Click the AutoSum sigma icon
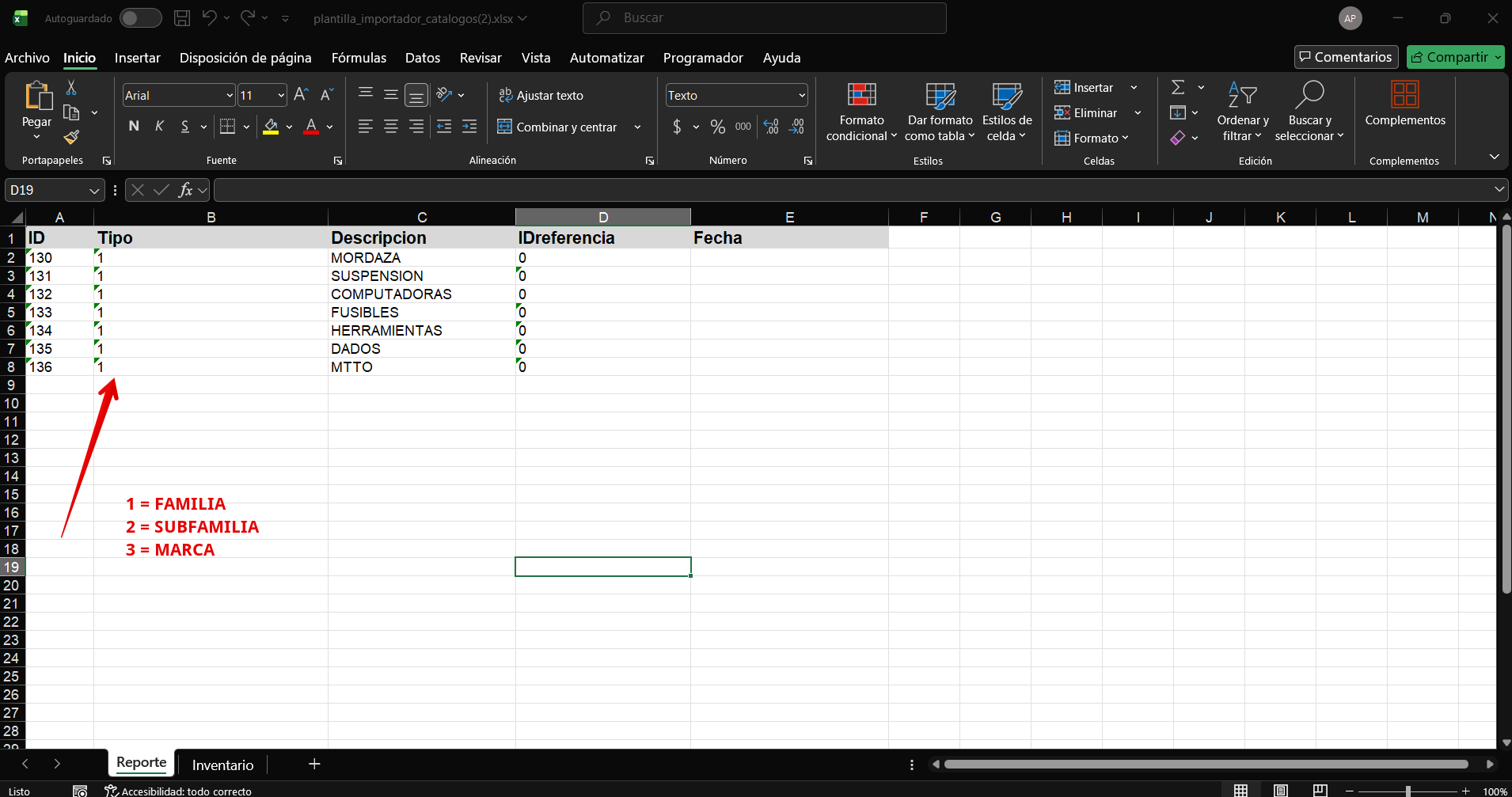The width and height of the screenshot is (1512, 797). (x=1178, y=88)
